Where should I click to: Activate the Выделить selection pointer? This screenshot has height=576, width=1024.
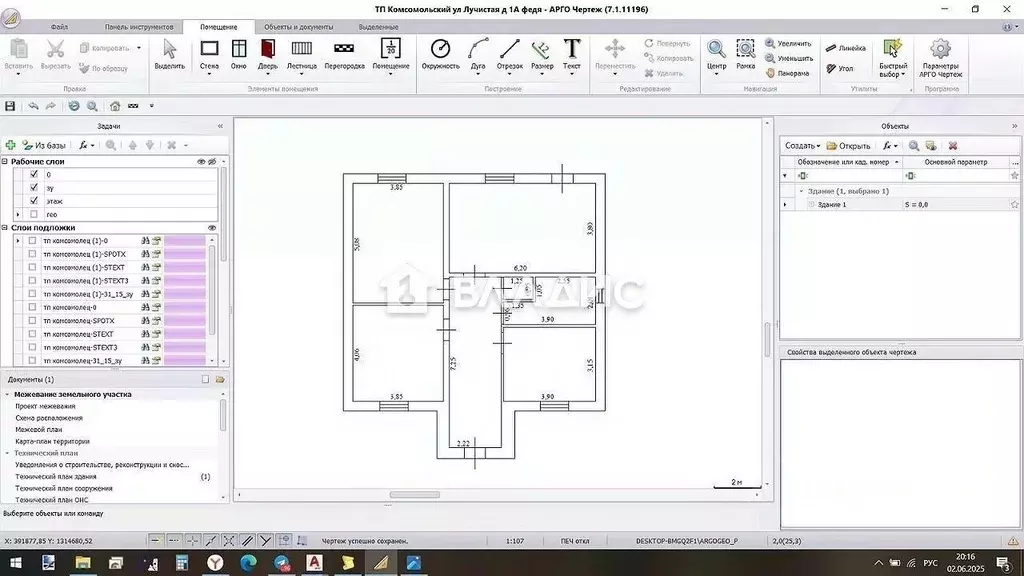tap(169, 54)
